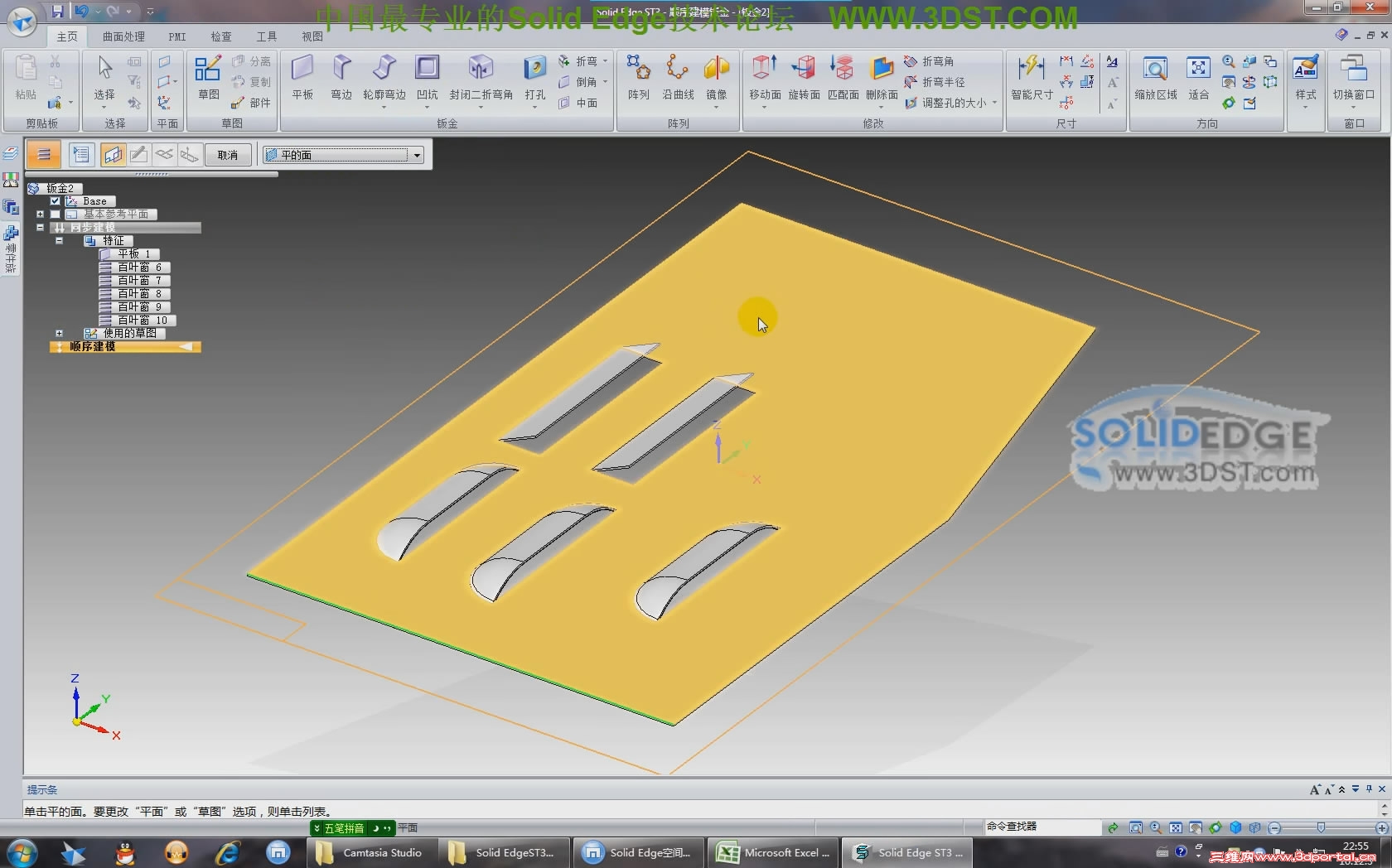Viewport: 1392px width, 868px height.
Task: Launch Internet Explorer from the taskbar
Action: pos(227,852)
